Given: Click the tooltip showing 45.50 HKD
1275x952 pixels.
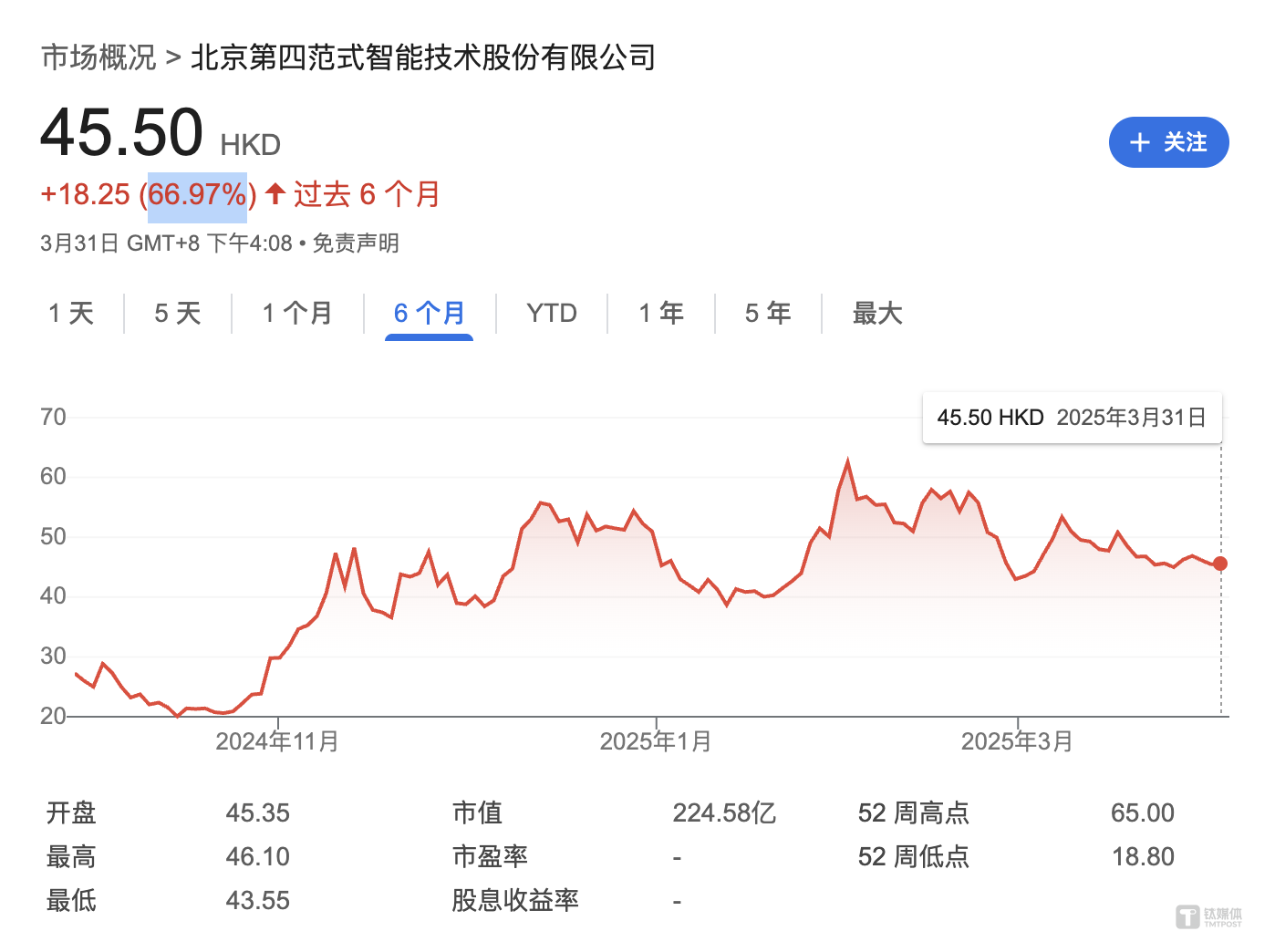Looking at the screenshot, I should click(1072, 418).
